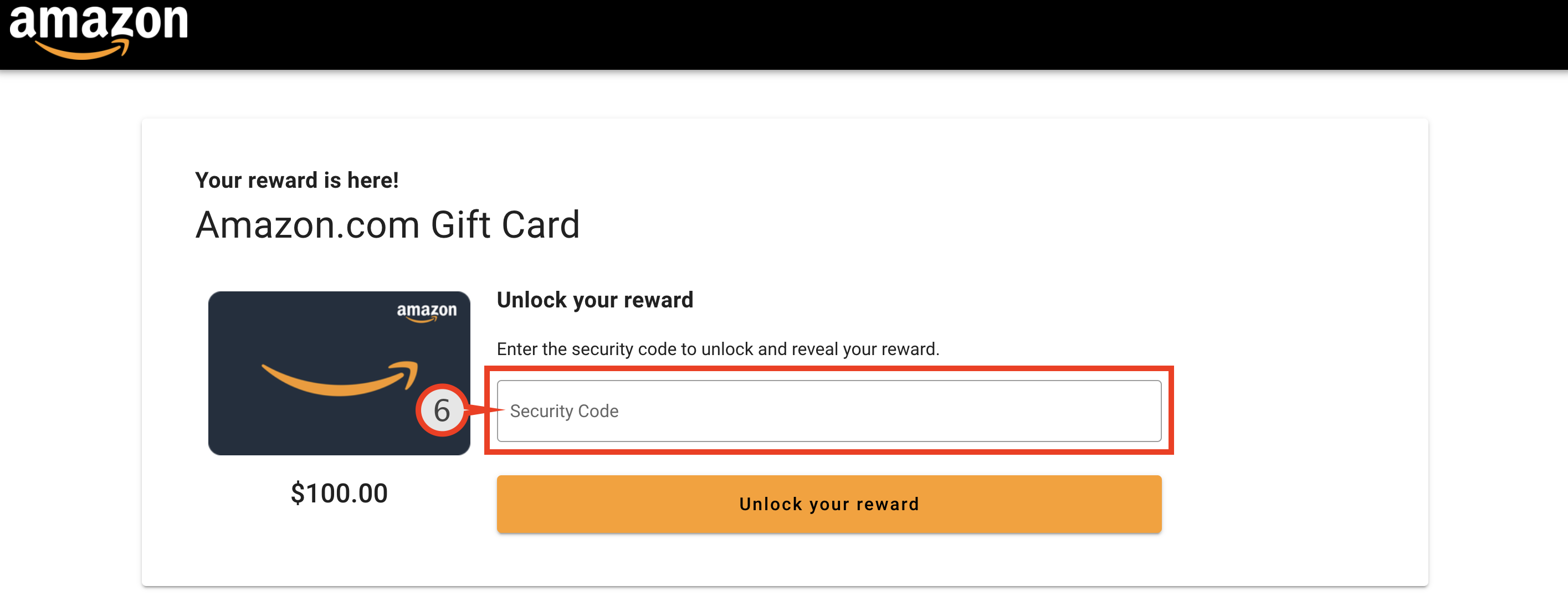Click the "Amazon.com Gift Card" title

point(388,224)
